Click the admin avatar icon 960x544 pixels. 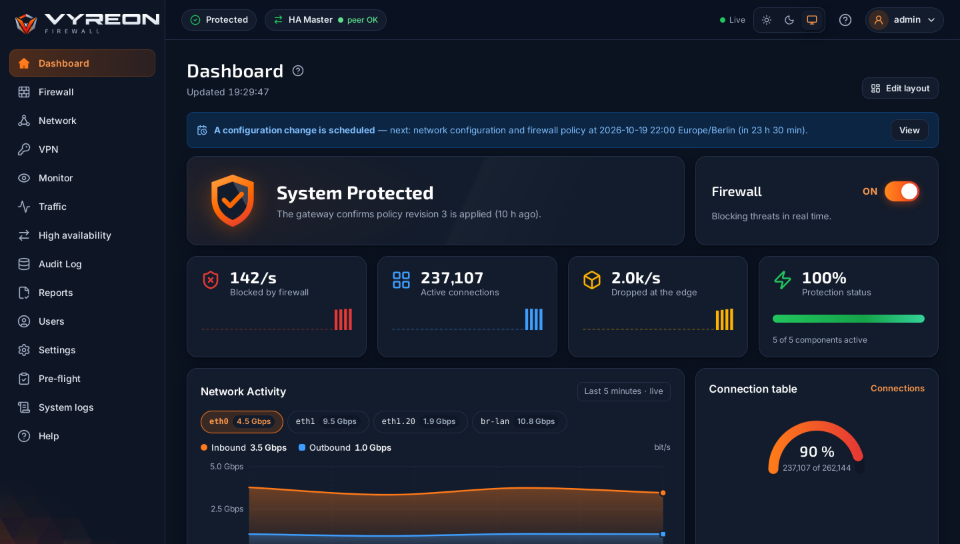click(x=879, y=20)
